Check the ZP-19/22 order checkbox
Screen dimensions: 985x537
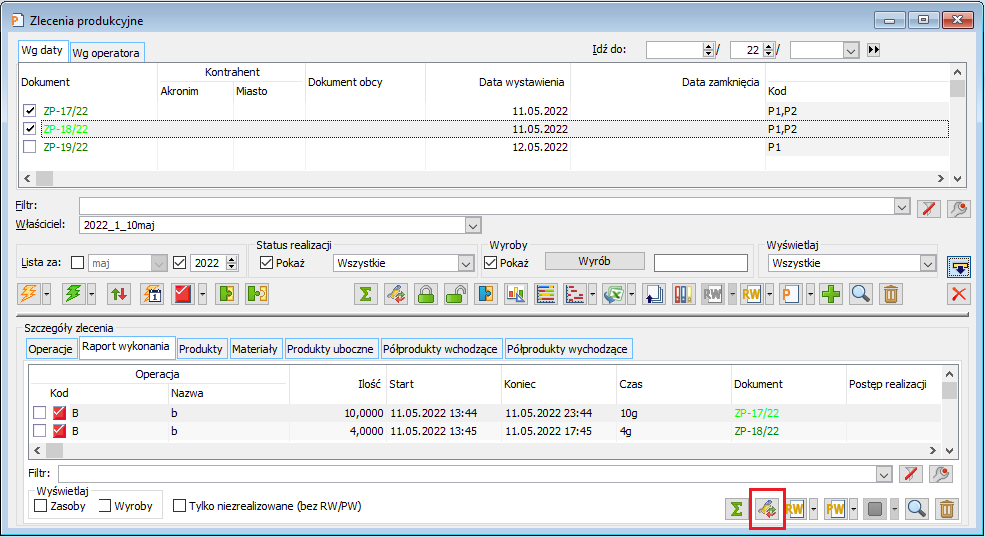30,147
